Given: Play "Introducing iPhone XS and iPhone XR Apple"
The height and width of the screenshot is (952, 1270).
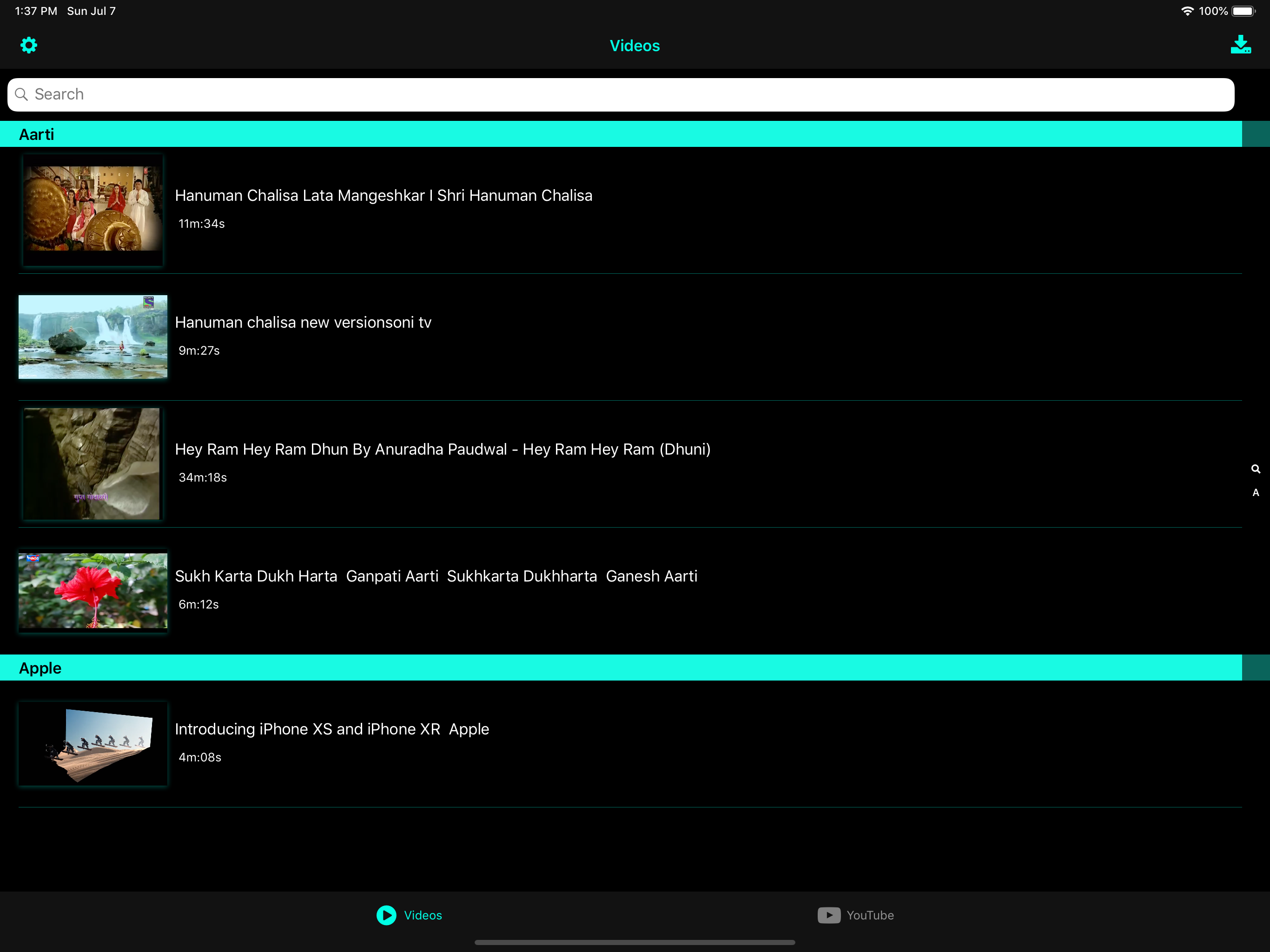Looking at the screenshot, I should click(x=332, y=729).
